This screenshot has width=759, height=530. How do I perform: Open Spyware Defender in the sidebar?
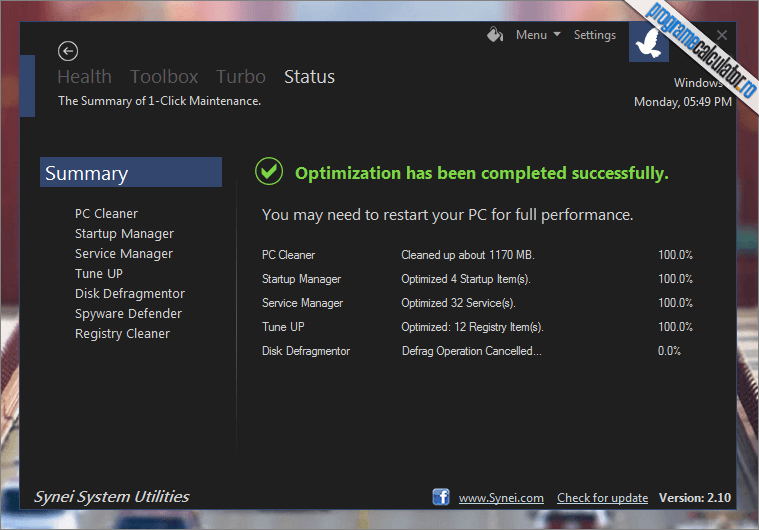point(128,314)
